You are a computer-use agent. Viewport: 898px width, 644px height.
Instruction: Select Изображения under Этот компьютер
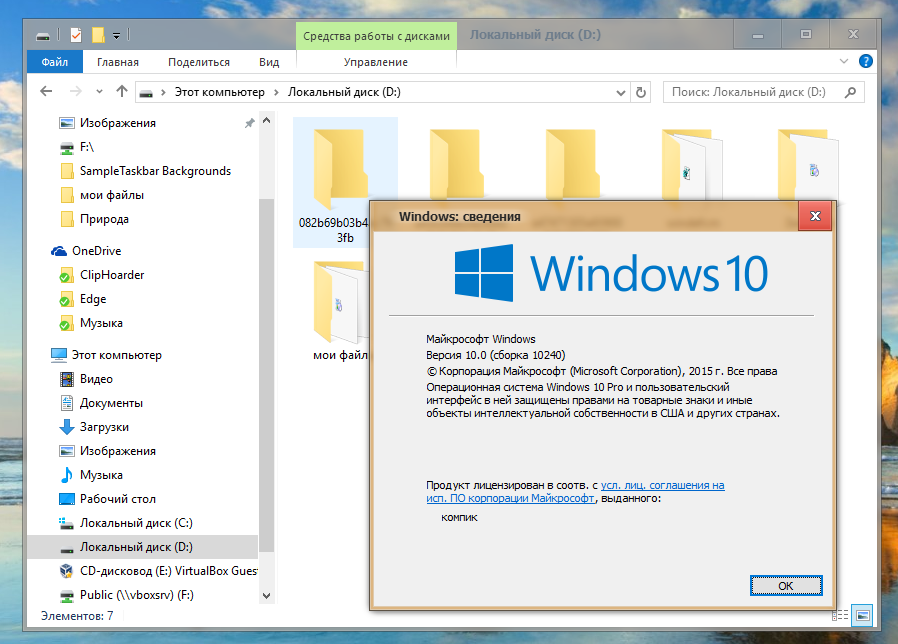117,451
